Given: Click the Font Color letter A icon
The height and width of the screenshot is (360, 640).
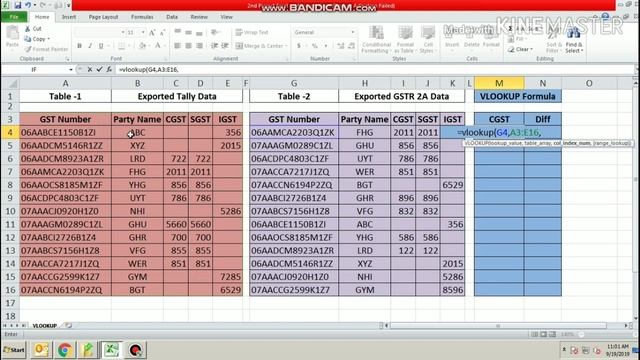Looking at the screenshot, I should (158, 46).
